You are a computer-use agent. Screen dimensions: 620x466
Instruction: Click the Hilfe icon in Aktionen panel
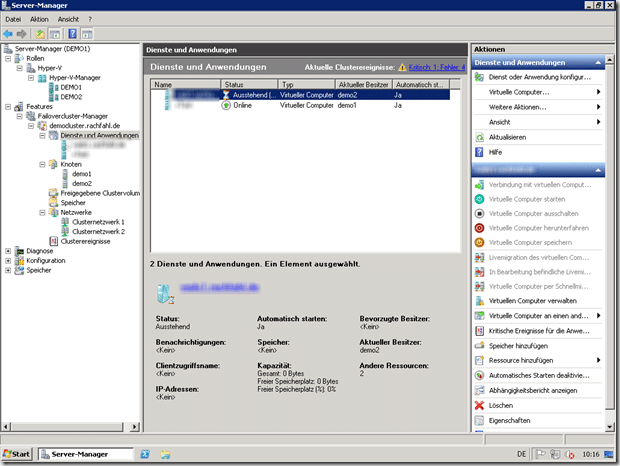tap(479, 152)
